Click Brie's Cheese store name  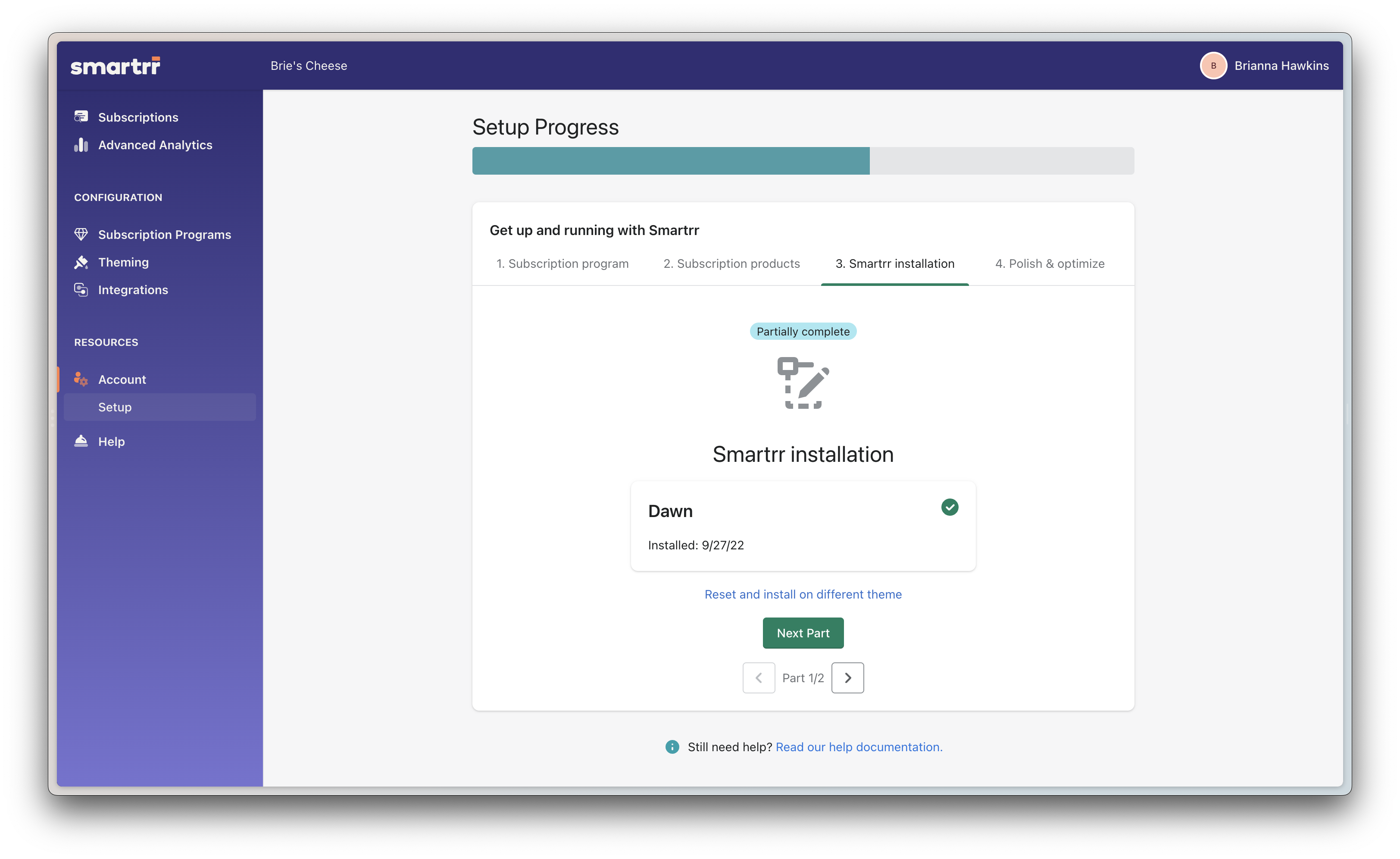point(309,66)
